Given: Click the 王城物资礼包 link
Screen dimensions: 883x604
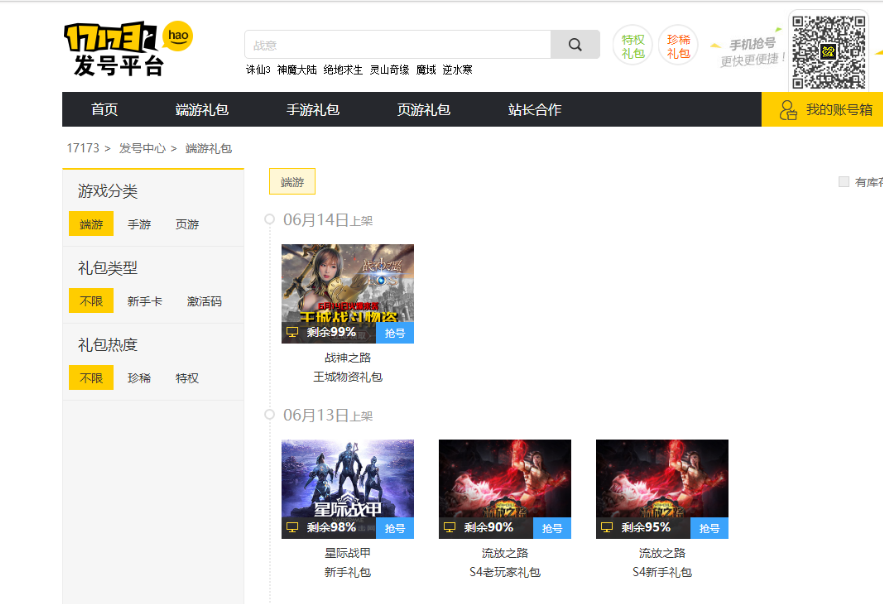Looking at the screenshot, I should click(x=347, y=377).
